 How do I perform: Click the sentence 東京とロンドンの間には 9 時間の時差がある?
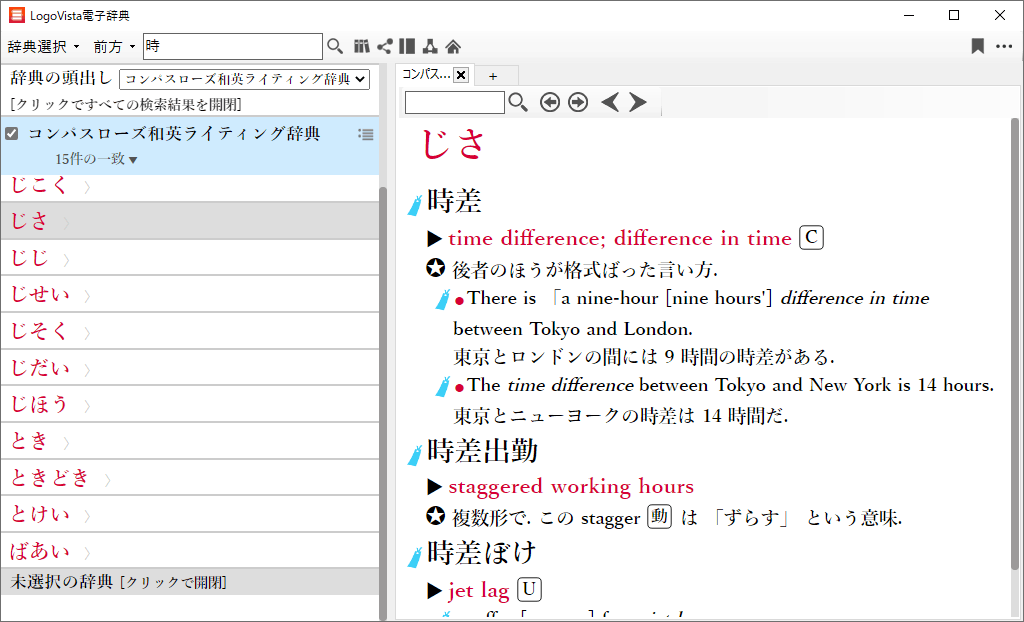click(644, 357)
